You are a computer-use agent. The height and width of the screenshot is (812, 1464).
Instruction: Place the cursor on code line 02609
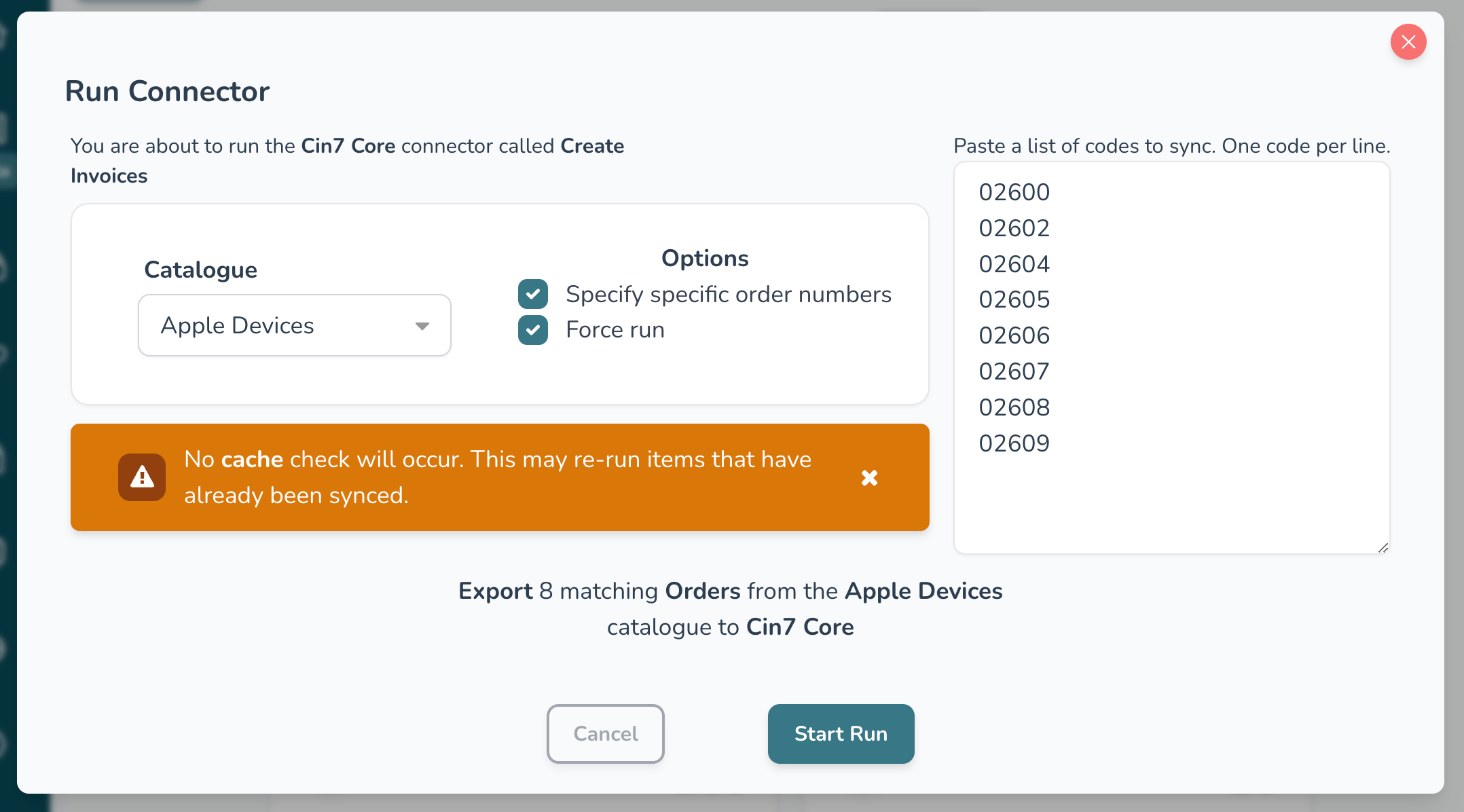point(1014,443)
